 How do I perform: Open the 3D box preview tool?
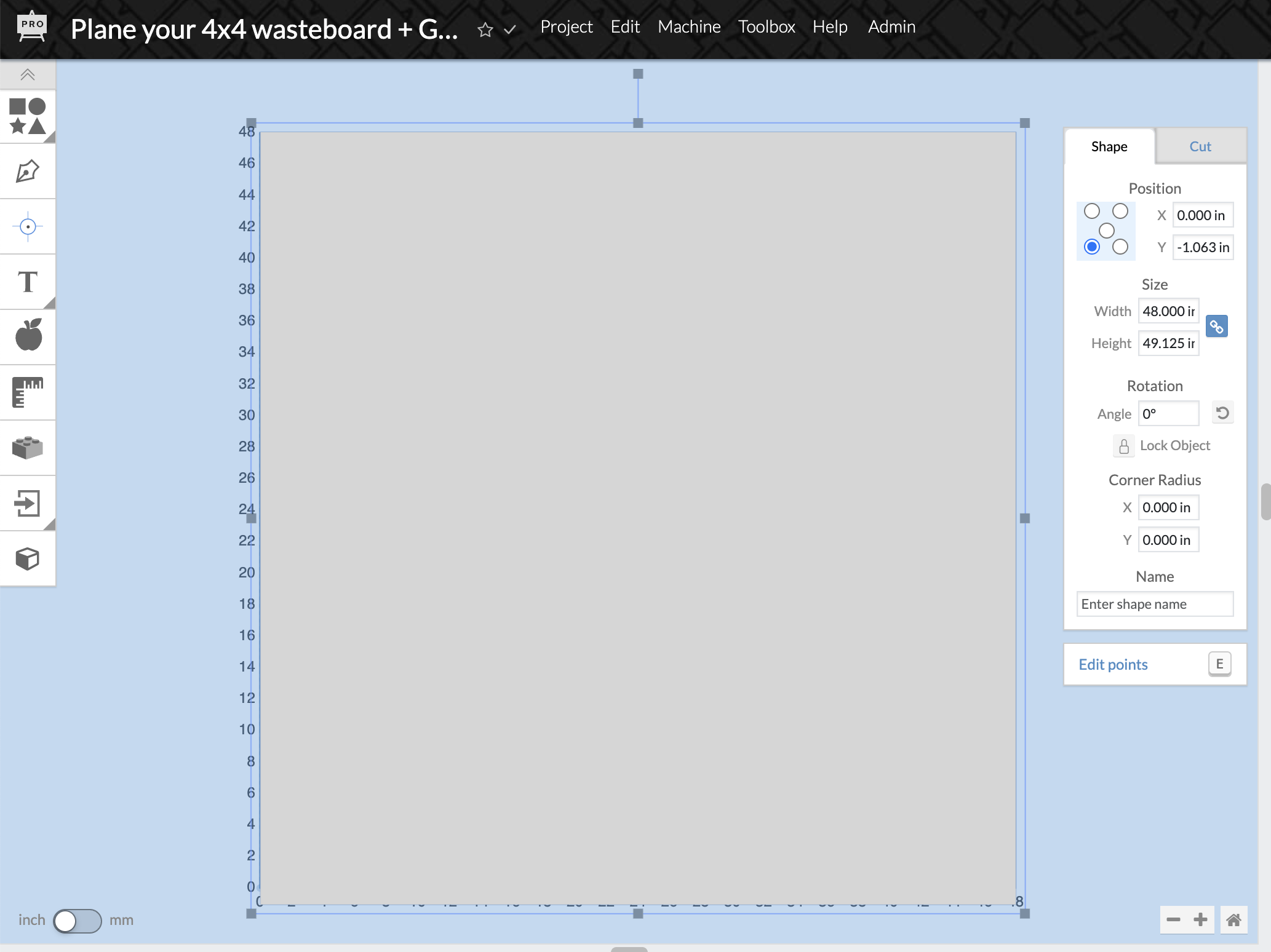pos(28,558)
